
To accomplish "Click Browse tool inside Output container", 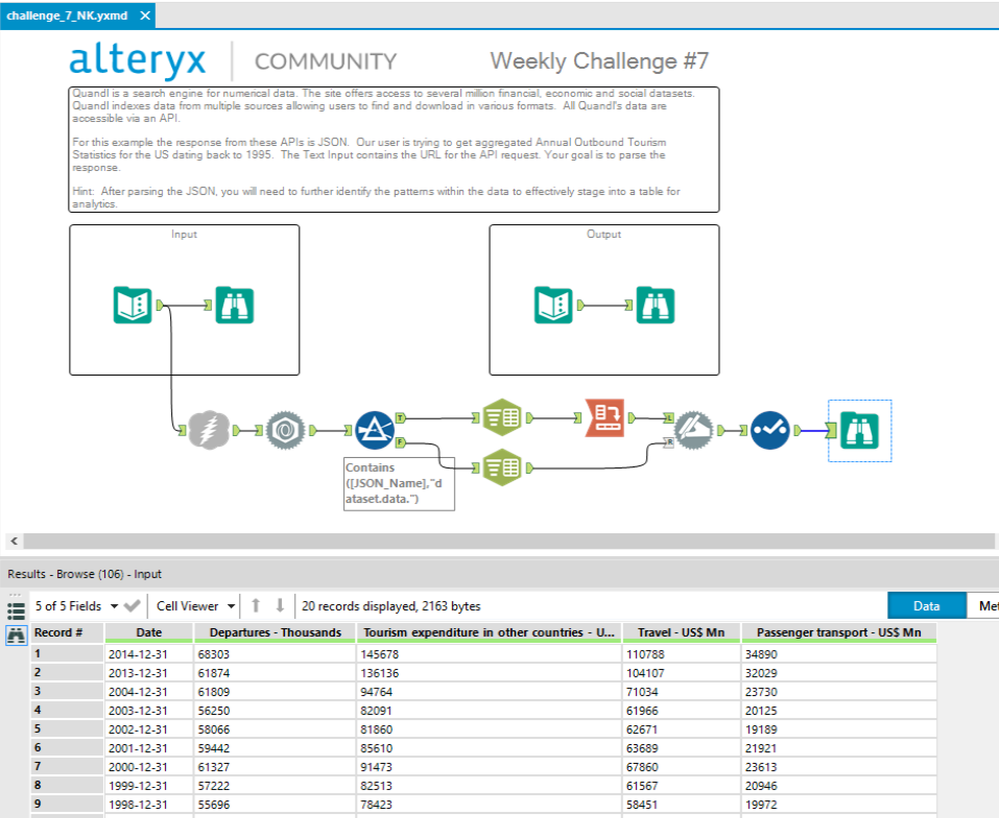I will coord(655,305).
